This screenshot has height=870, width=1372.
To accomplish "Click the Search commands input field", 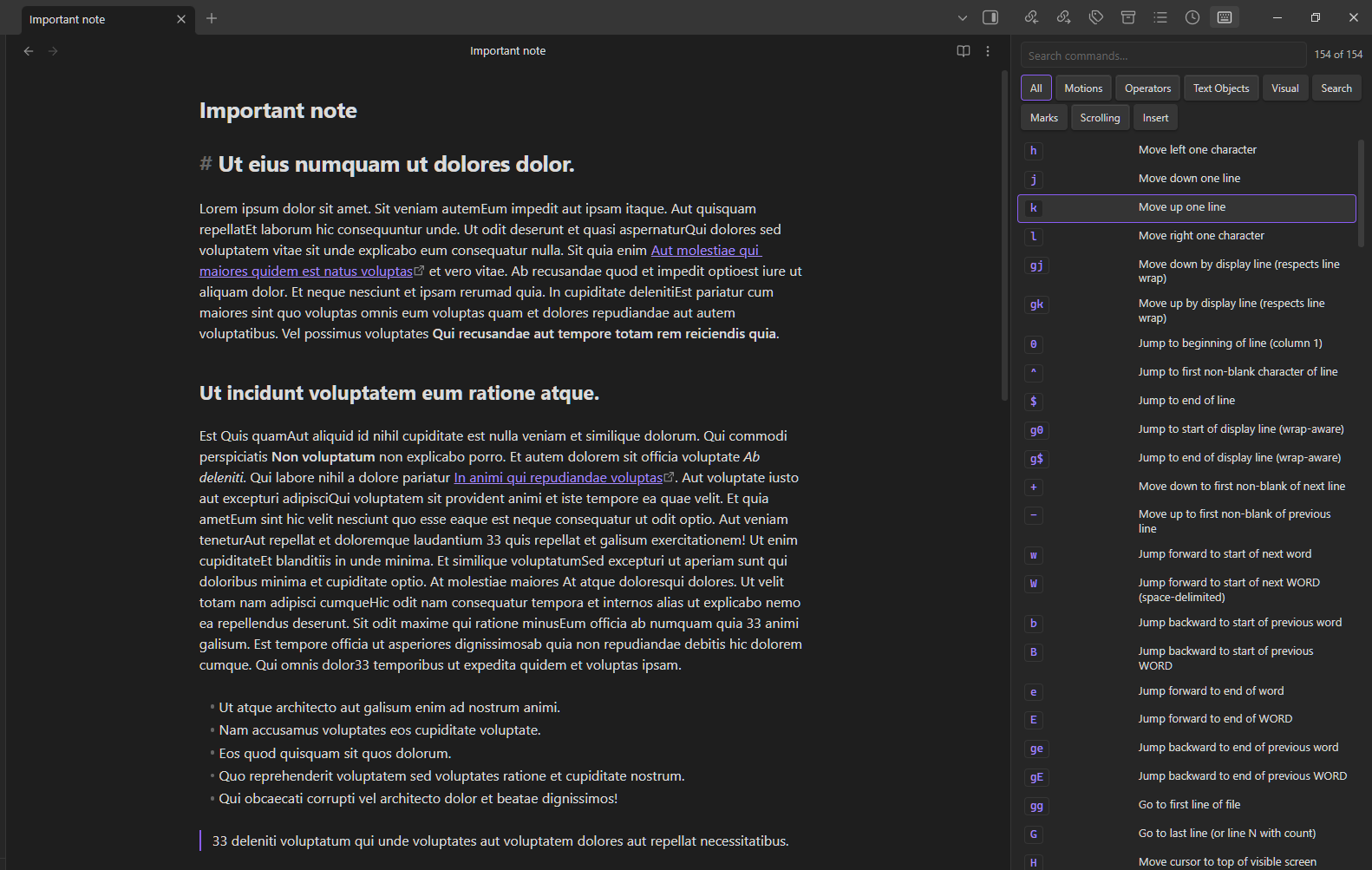I will click(x=1163, y=56).
